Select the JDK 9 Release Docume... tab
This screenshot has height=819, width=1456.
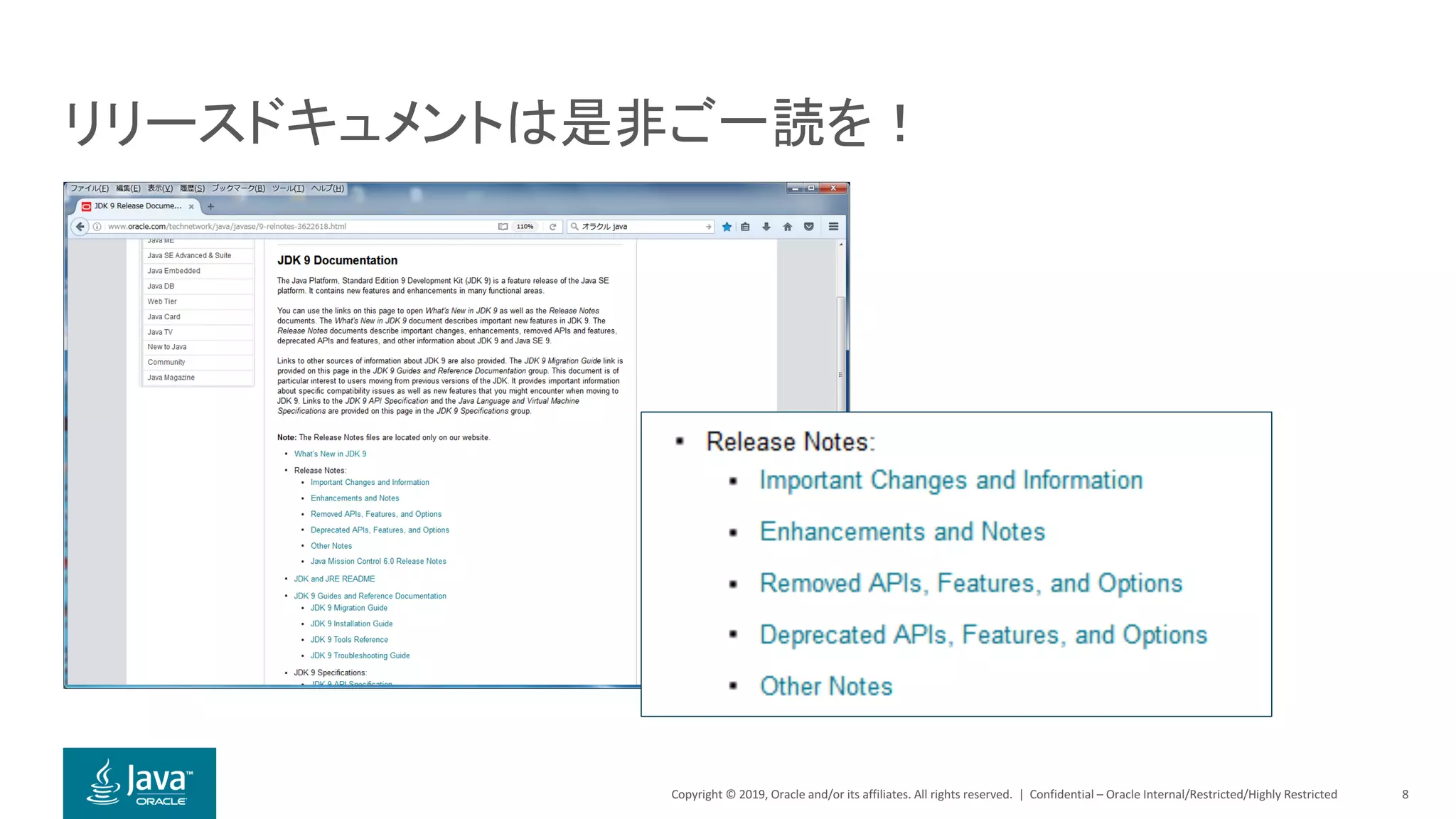[x=137, y=206]
